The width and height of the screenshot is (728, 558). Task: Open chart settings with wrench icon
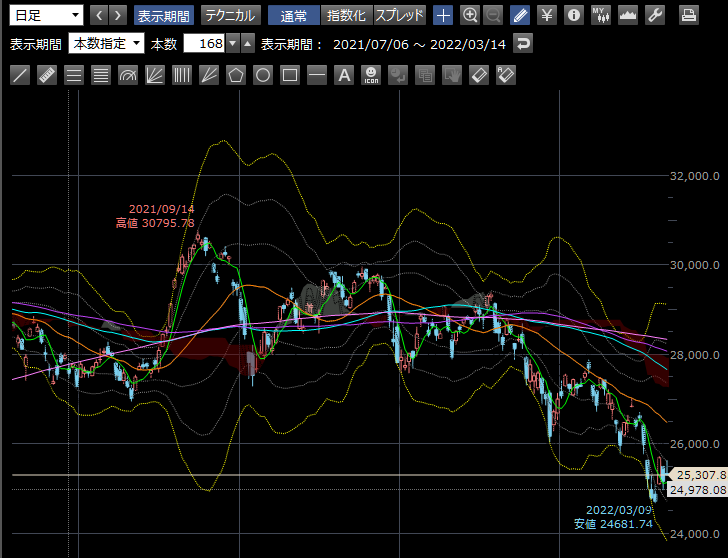(655, 15)
